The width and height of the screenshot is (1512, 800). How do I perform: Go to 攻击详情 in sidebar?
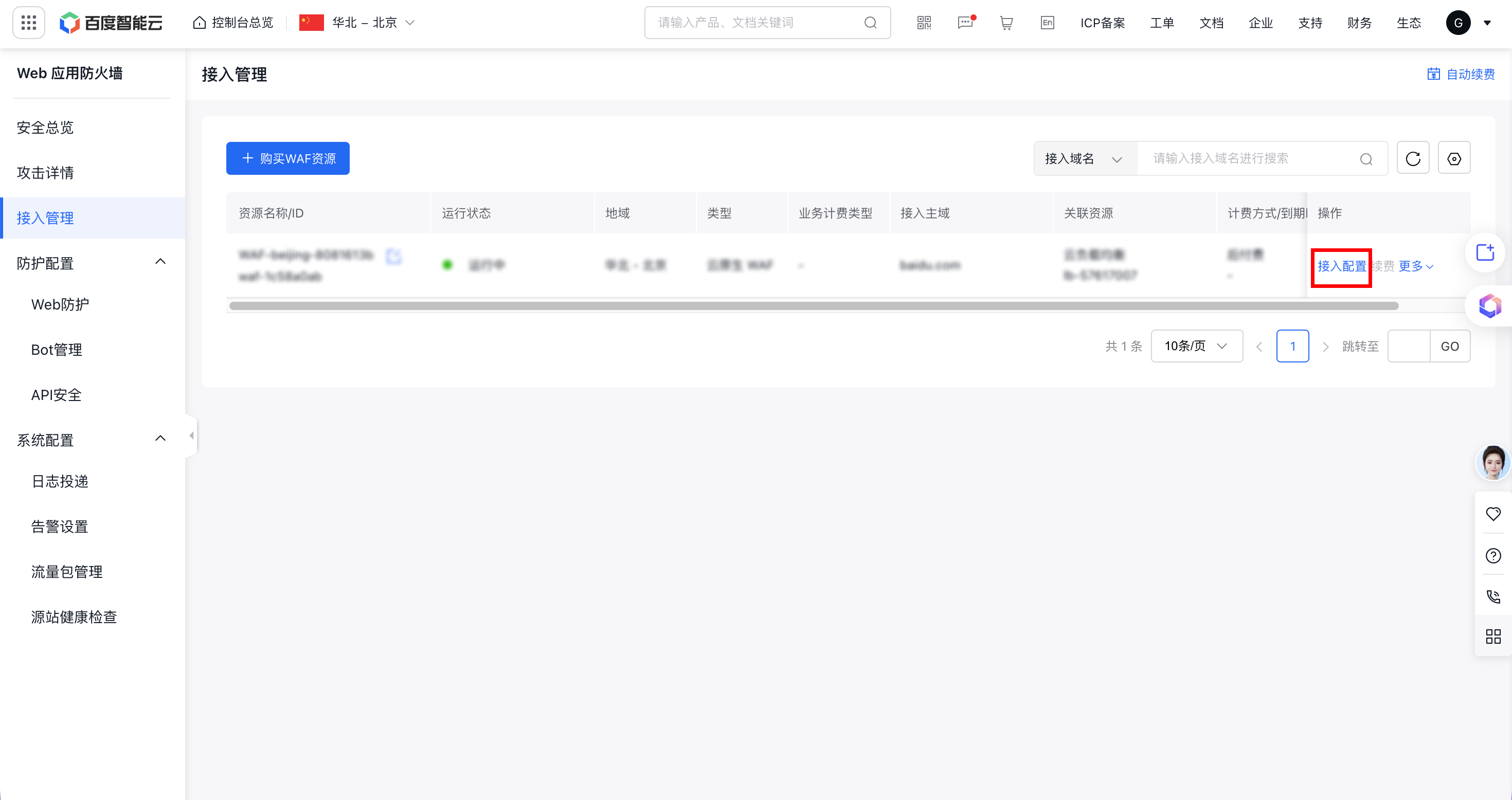(x=45, y=173)
